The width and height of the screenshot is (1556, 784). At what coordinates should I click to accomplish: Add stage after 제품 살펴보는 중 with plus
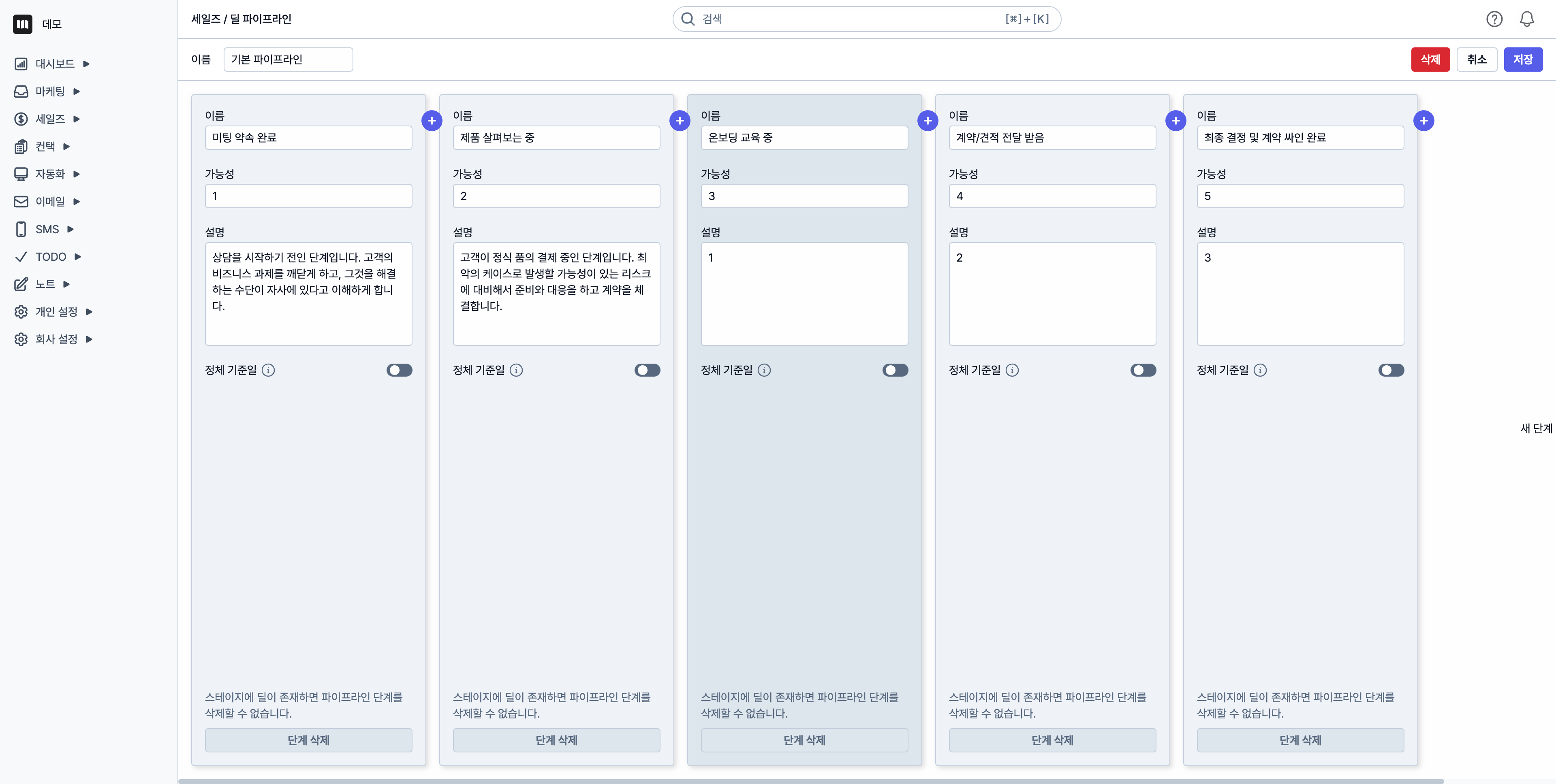click(680, 121)
